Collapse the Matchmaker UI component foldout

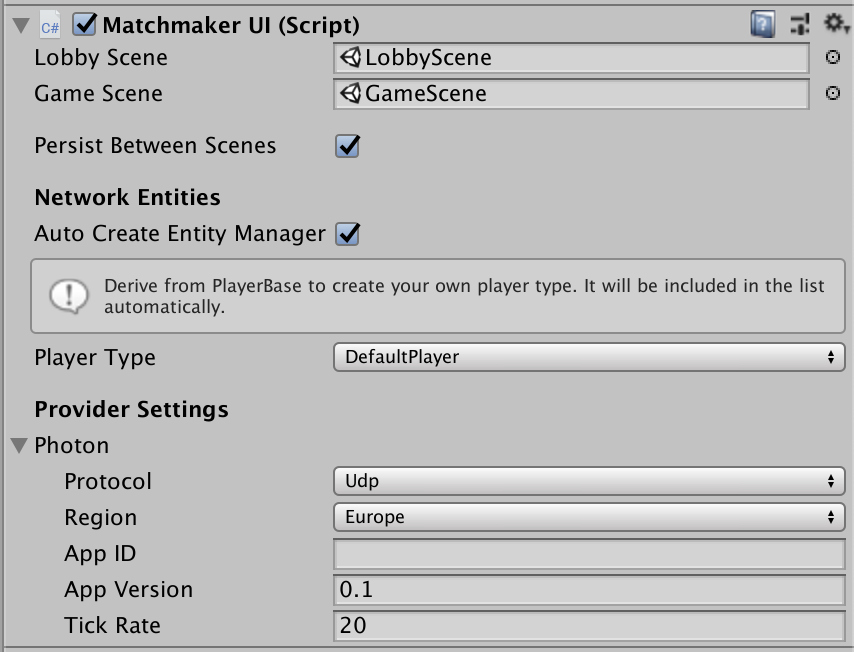[x=21, y=25]
